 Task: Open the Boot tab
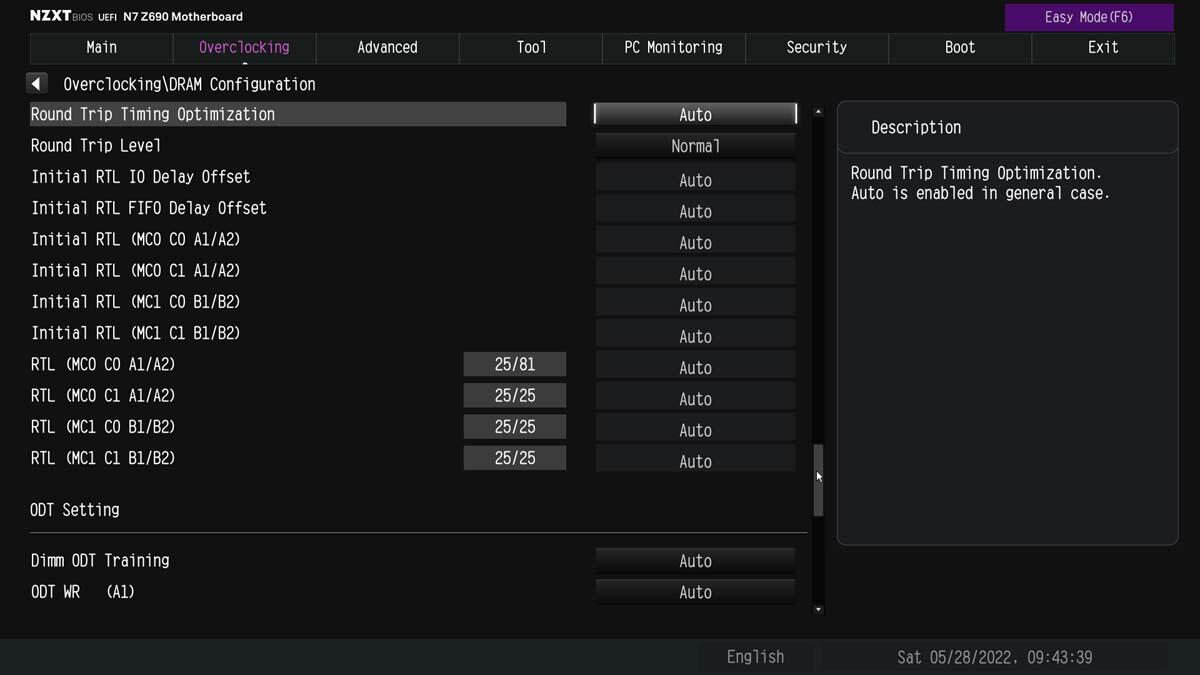point(960,47)
